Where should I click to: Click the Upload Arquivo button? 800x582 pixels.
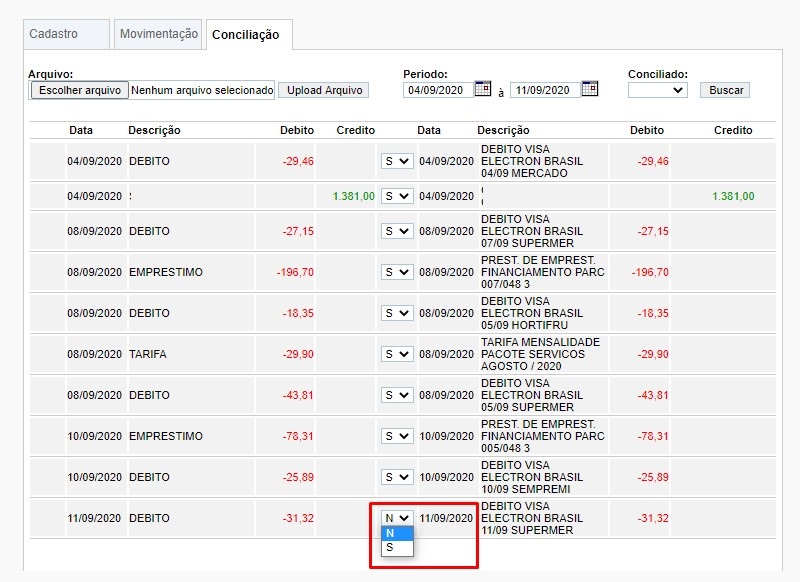[324, 90]
